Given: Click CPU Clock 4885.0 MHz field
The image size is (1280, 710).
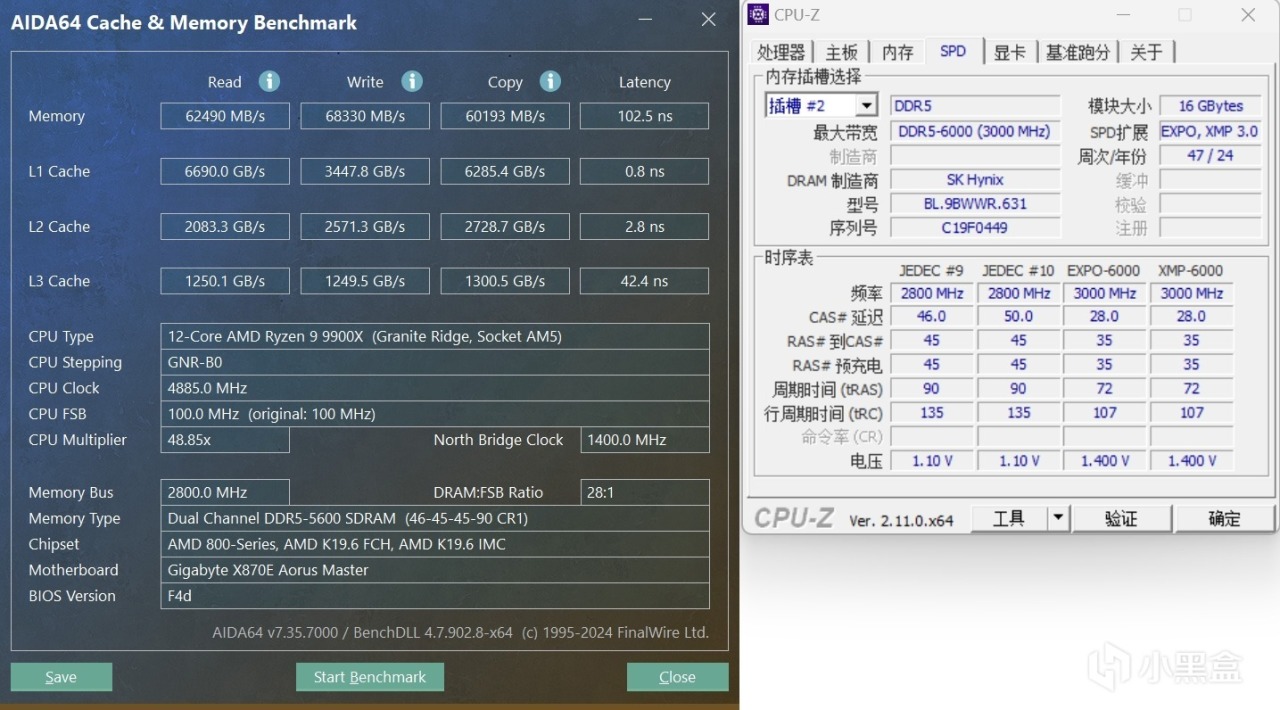Looking at the screenshot, I should point(435,388).
